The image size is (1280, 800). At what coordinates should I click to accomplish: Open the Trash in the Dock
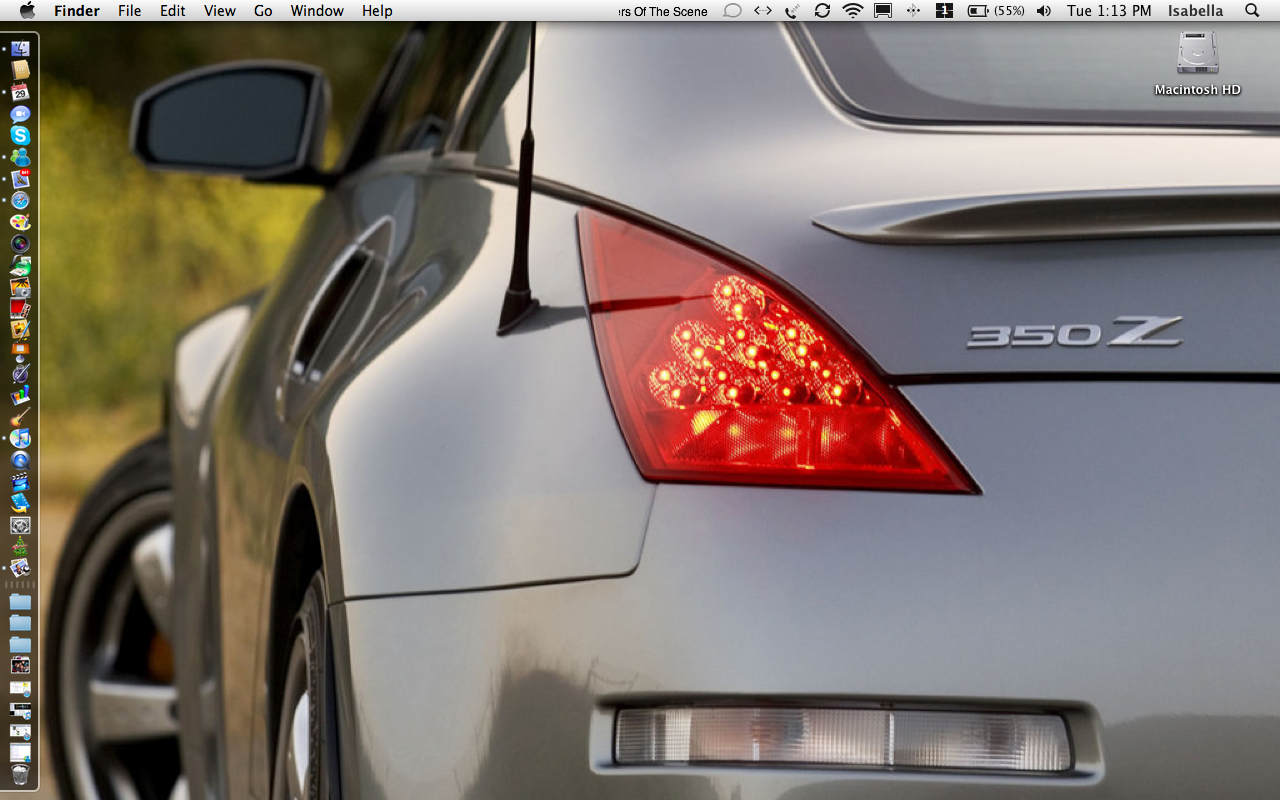[x=20, y=775]
